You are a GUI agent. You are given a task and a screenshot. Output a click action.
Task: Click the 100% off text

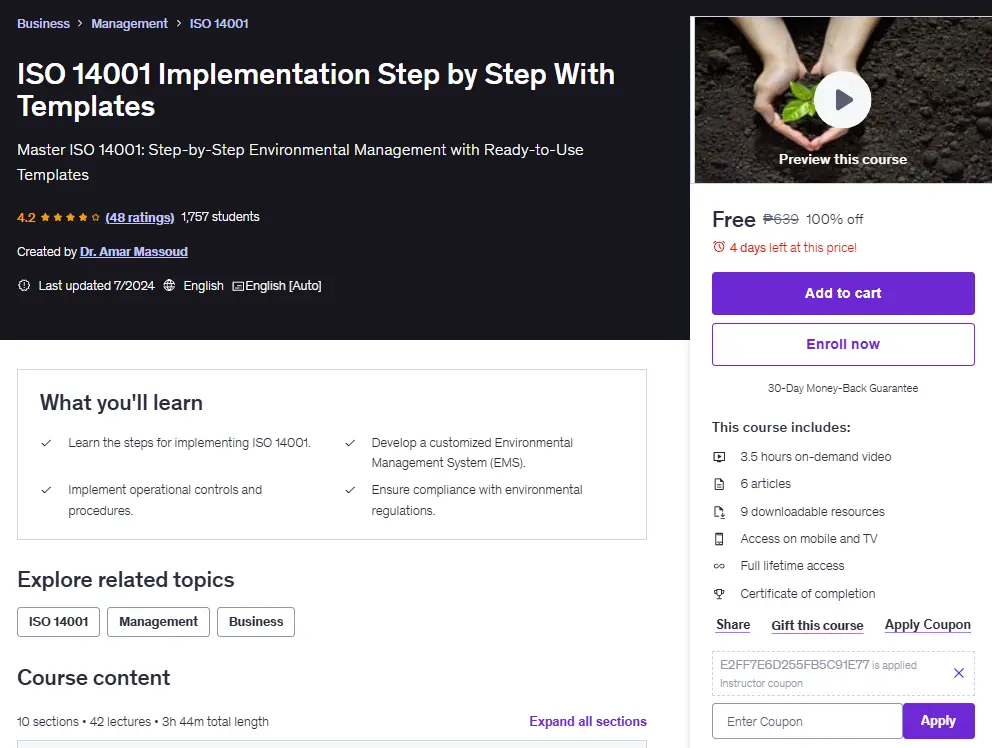click(x=834, y=219)
